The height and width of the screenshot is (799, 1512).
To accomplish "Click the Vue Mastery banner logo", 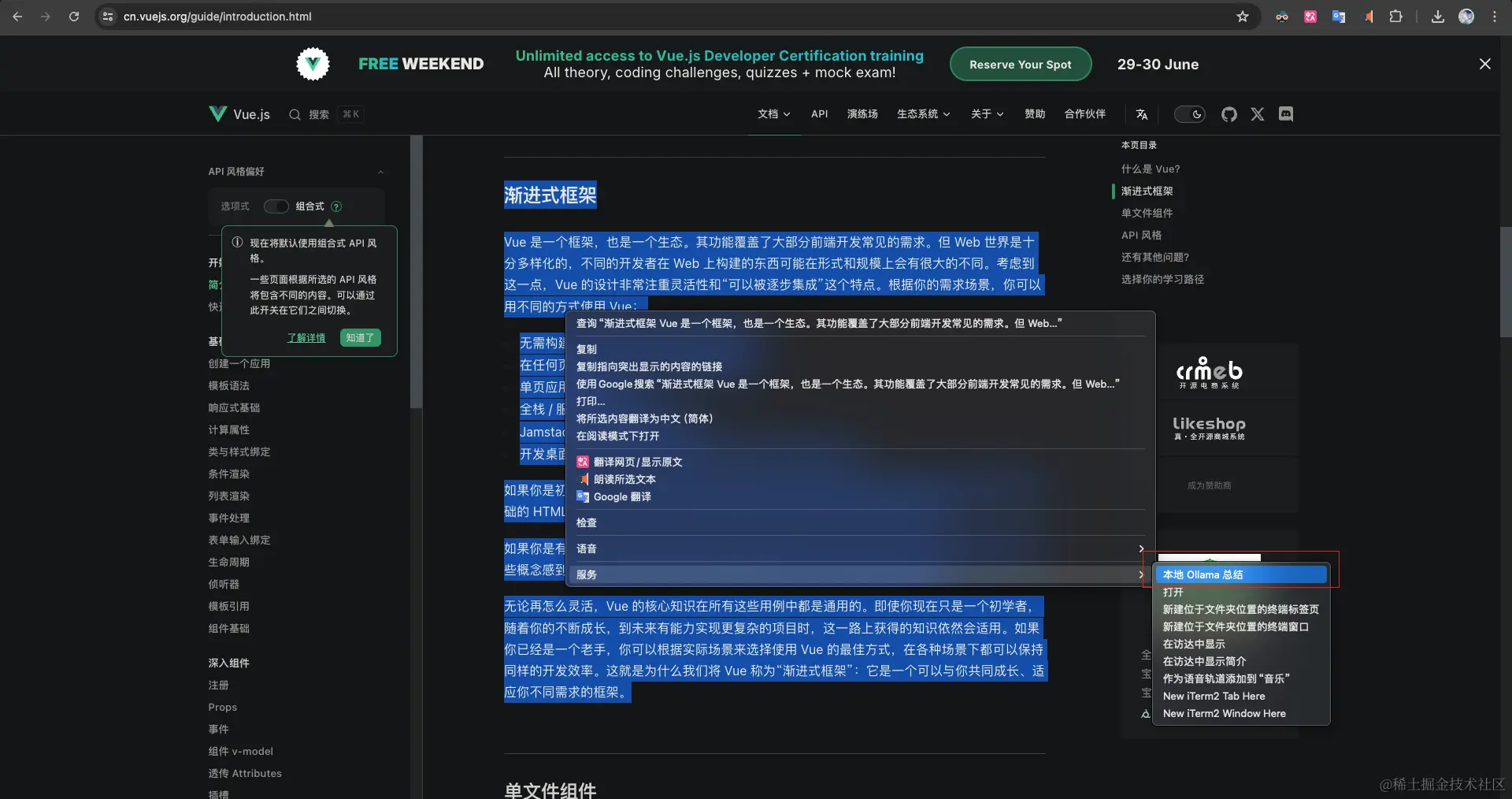I will tap(313, 64).
